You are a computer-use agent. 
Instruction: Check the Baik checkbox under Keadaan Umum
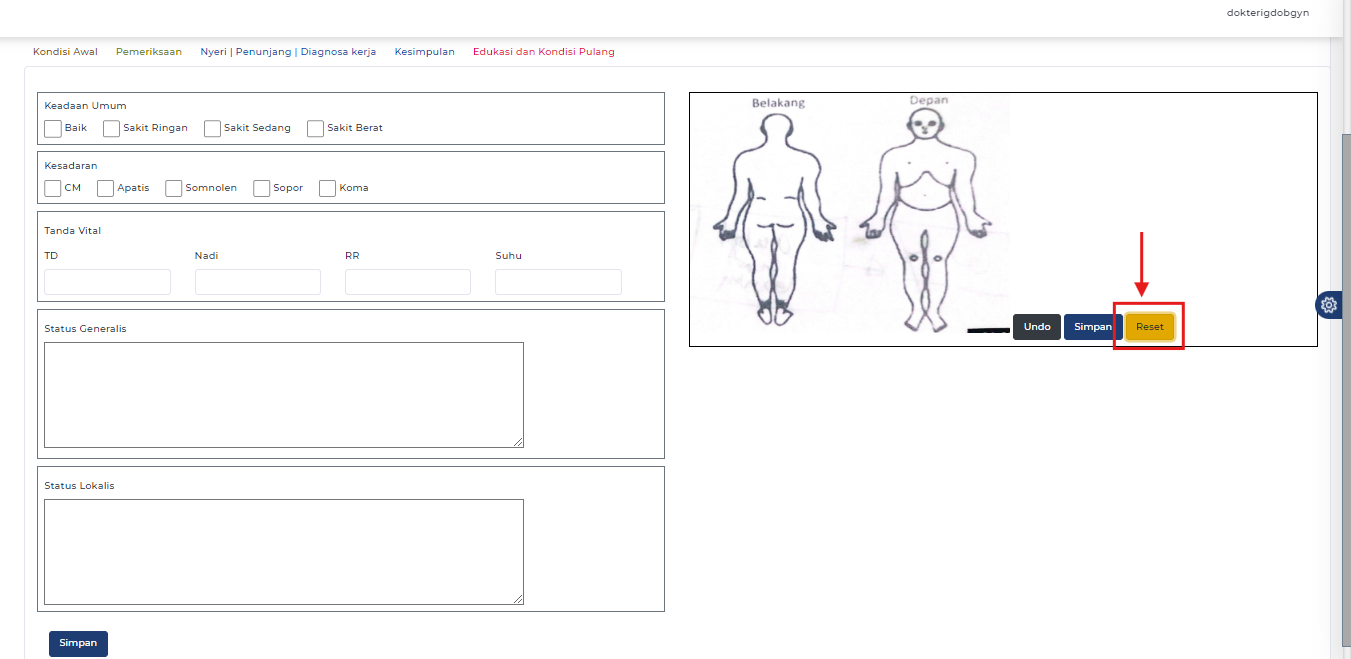click(x=52, y=128)
